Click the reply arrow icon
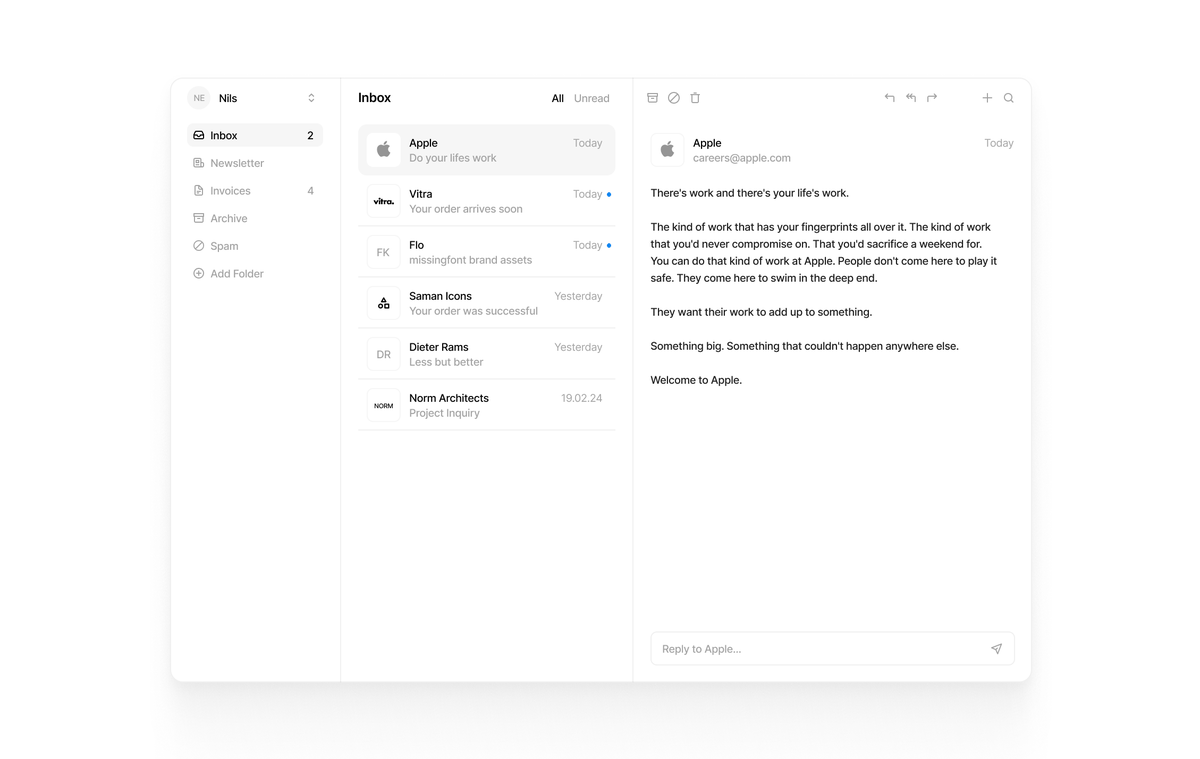The width and height of the screenshot is (1200, 759). pos(889,98)
